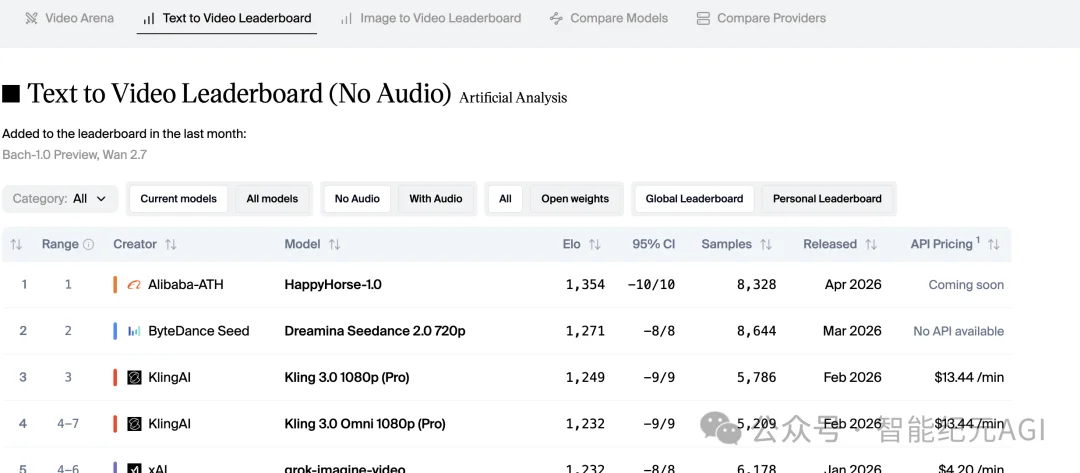1080x473 pixels.
Task: Click the ByteDance Seed logo icon
Action: click(134, 331)
